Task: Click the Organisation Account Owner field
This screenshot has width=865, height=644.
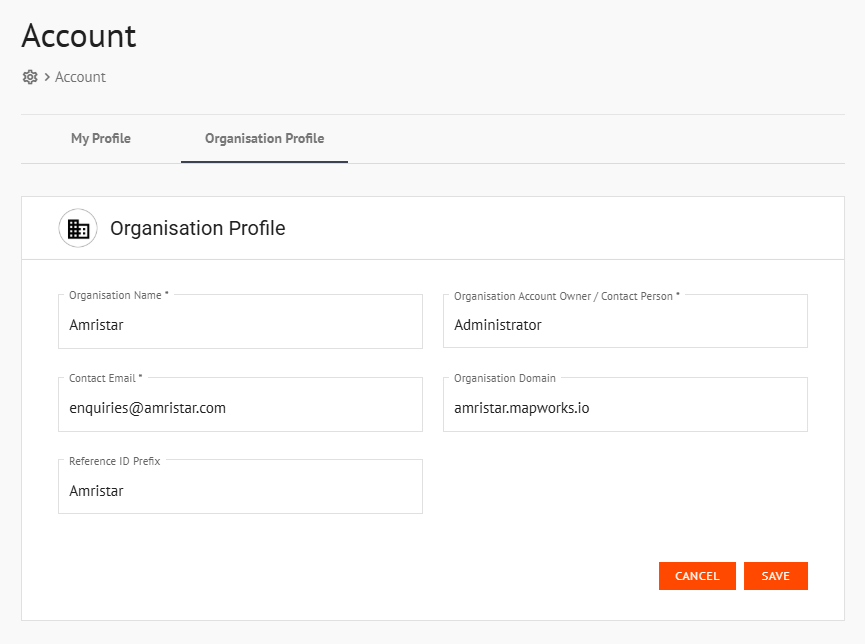Action: (625, 321)
